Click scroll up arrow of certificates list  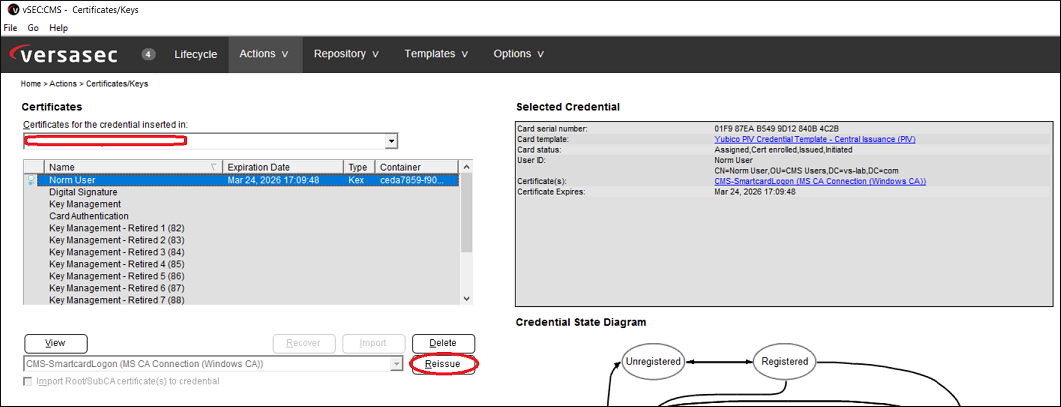click(466, 167)
